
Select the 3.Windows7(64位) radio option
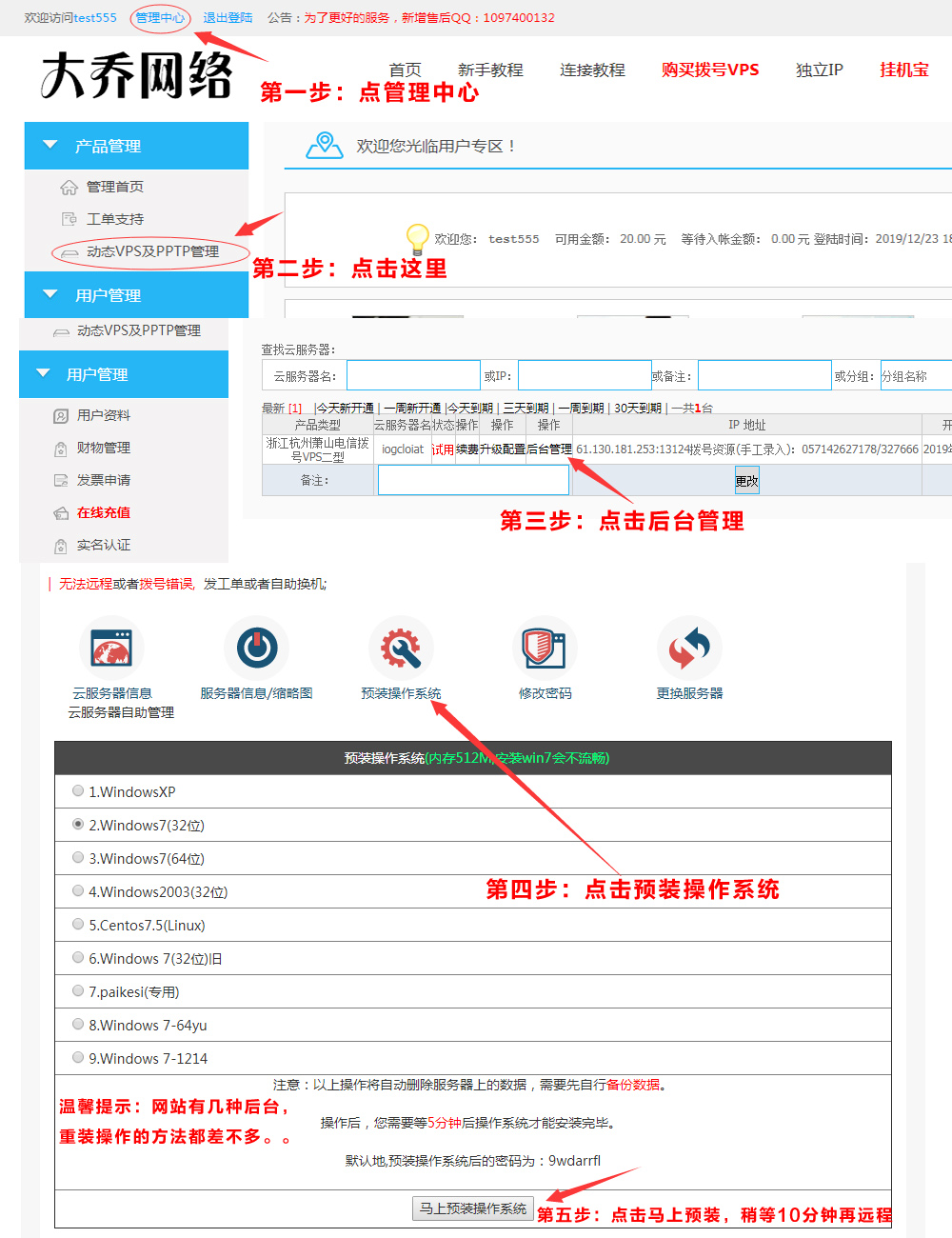78,857
